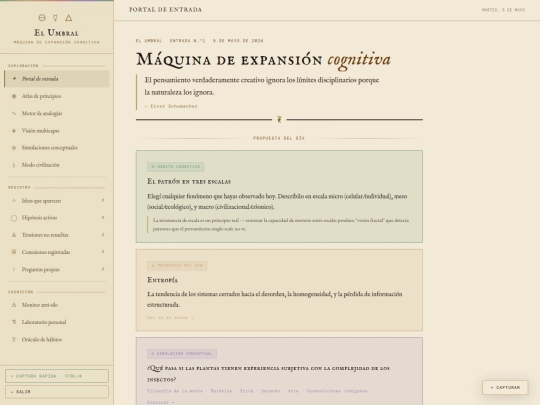The image size is (540, 405).
Task: Open Laboratorio personal page
Action: pyautogui.click(x=57, y=322)
